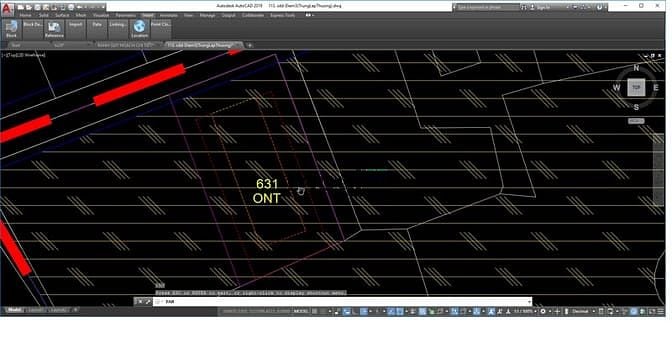Open the View ribbon tab
672x364 pixels.
click(x=188, y=15)
